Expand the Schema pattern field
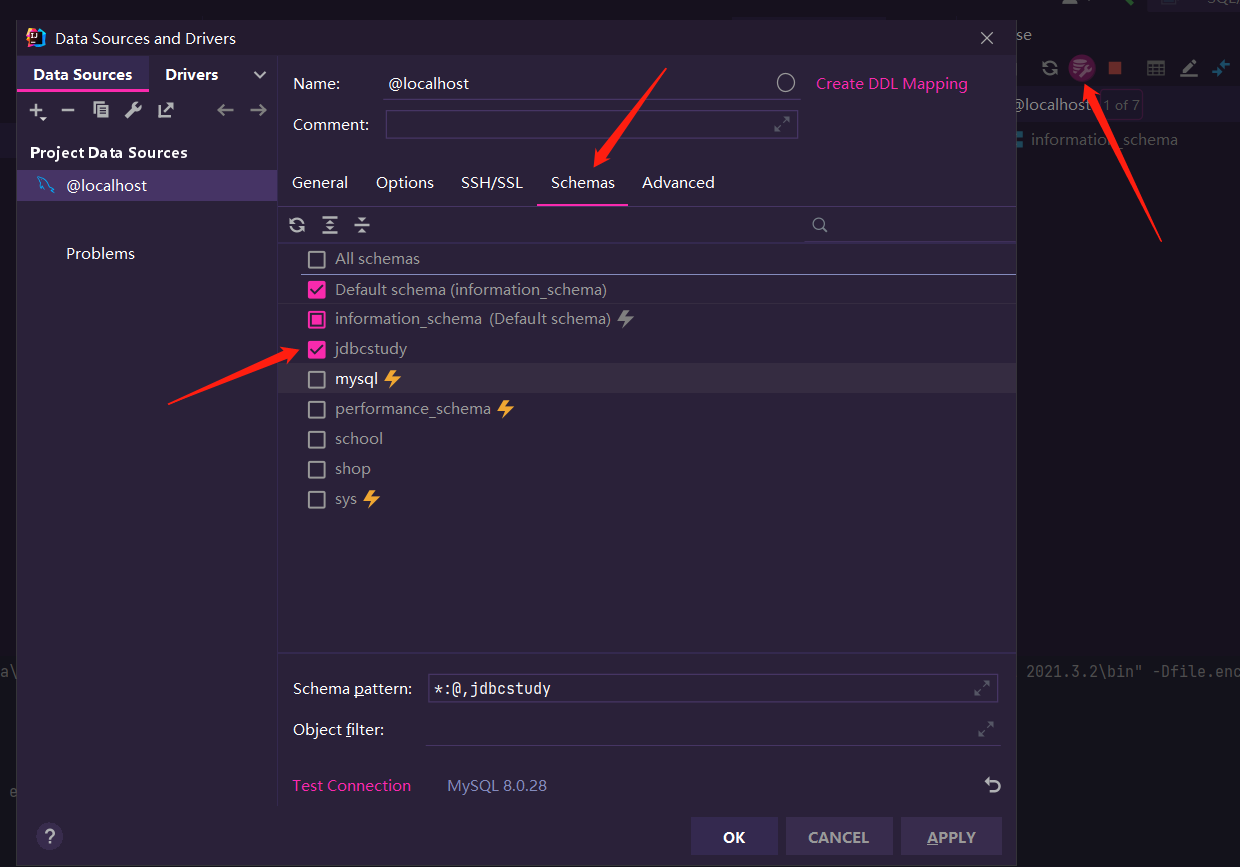This screenshot has height=867, width=1240. point(982,688)
